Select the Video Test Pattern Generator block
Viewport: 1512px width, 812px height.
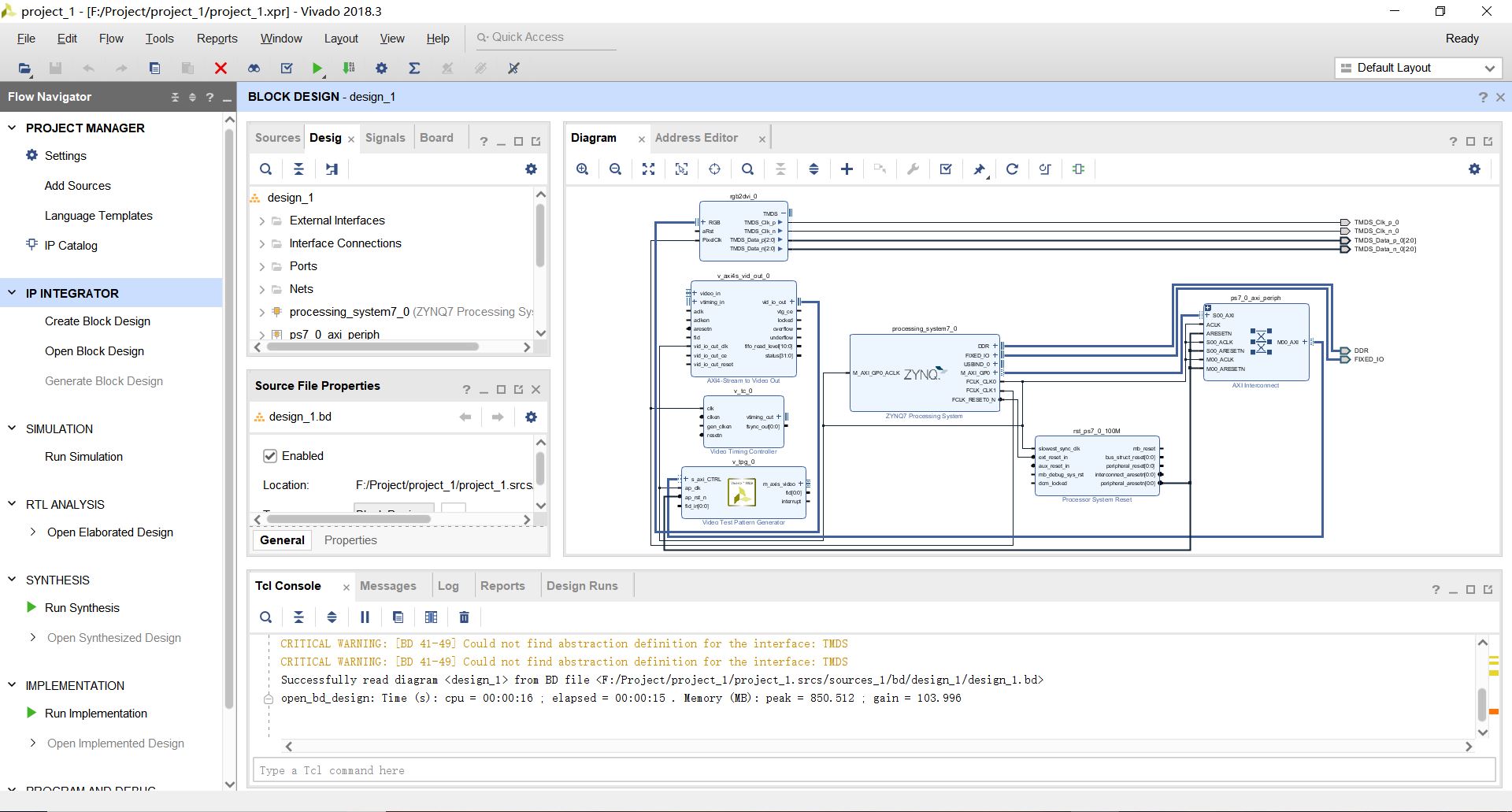pyautogui.click(x=743, y=493)
